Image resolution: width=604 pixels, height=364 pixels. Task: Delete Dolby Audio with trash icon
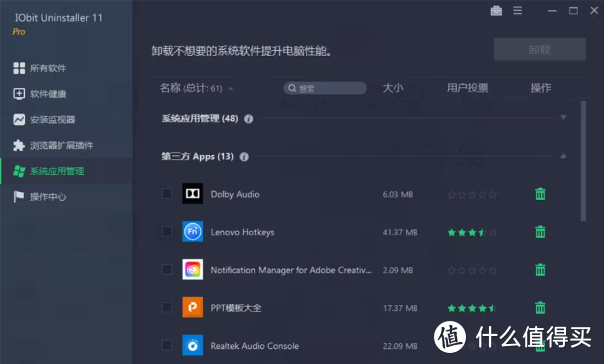(540, 194)
